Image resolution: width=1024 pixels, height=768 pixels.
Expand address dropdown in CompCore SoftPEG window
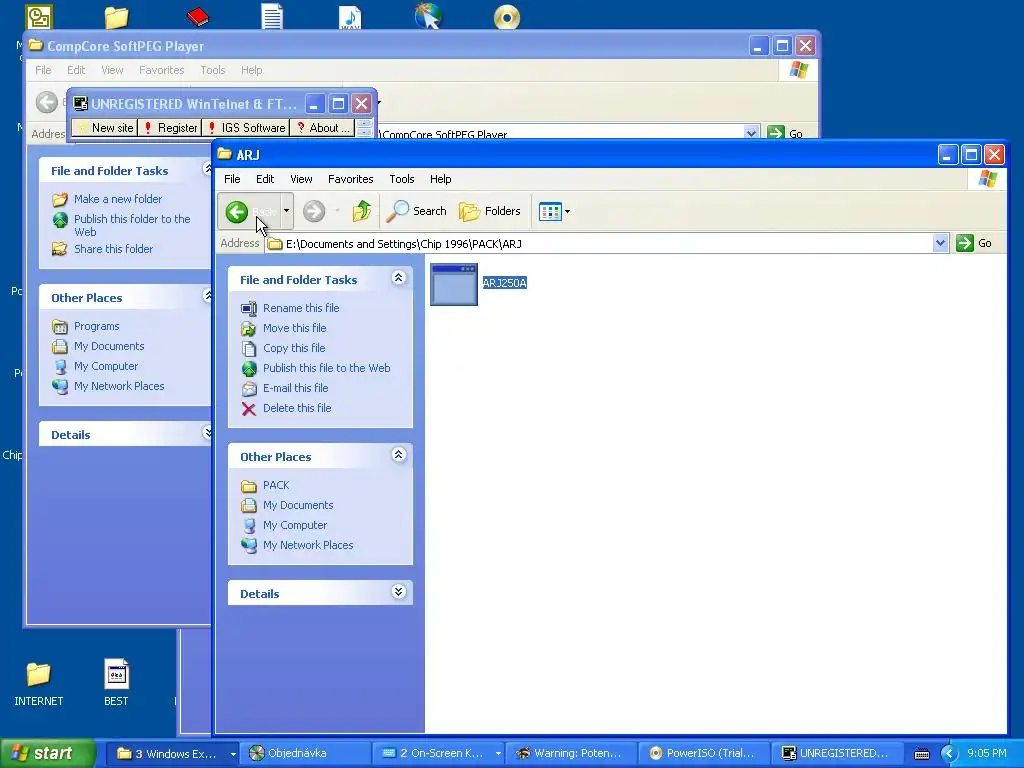(751, 133)
